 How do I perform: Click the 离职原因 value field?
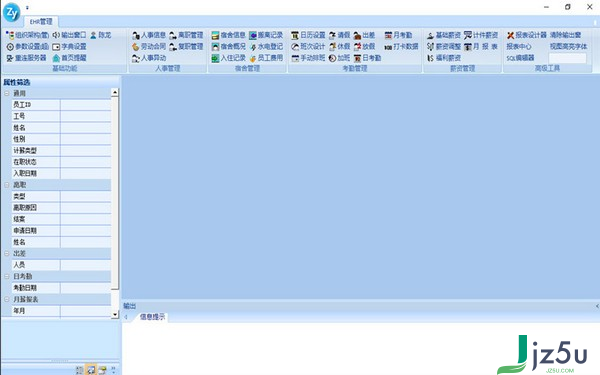[x=86, y=208]
